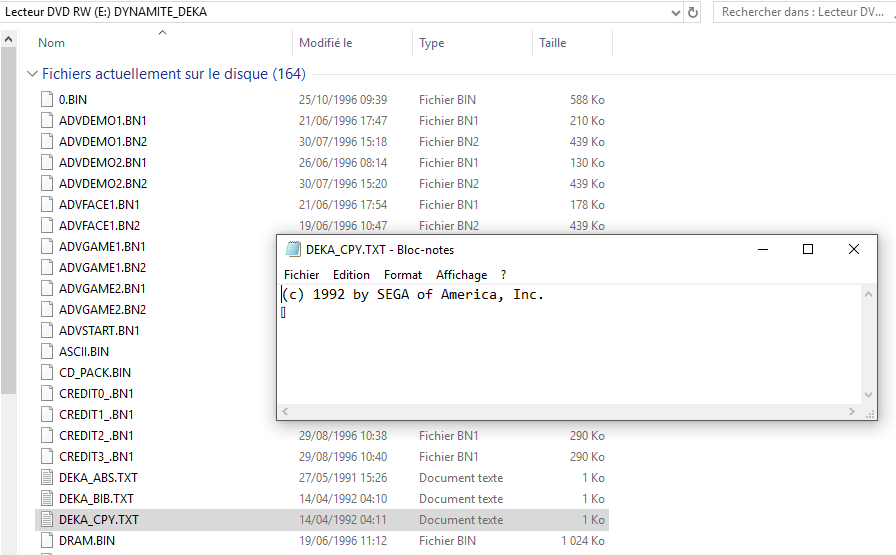Screen dimensions: 896x555
Task: Open the Affichage menu in Bloc-notes
Action: click(x=462, y=275)
